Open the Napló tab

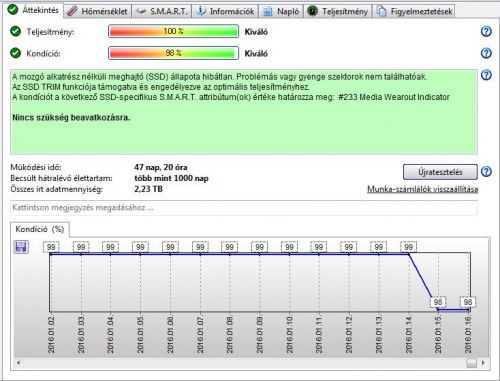pos(282,11)
